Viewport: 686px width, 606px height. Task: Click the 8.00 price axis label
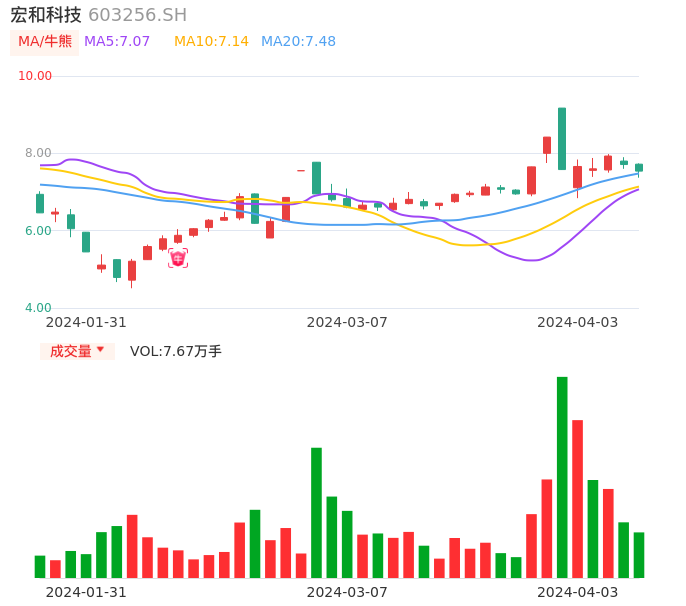click(38, 153)
